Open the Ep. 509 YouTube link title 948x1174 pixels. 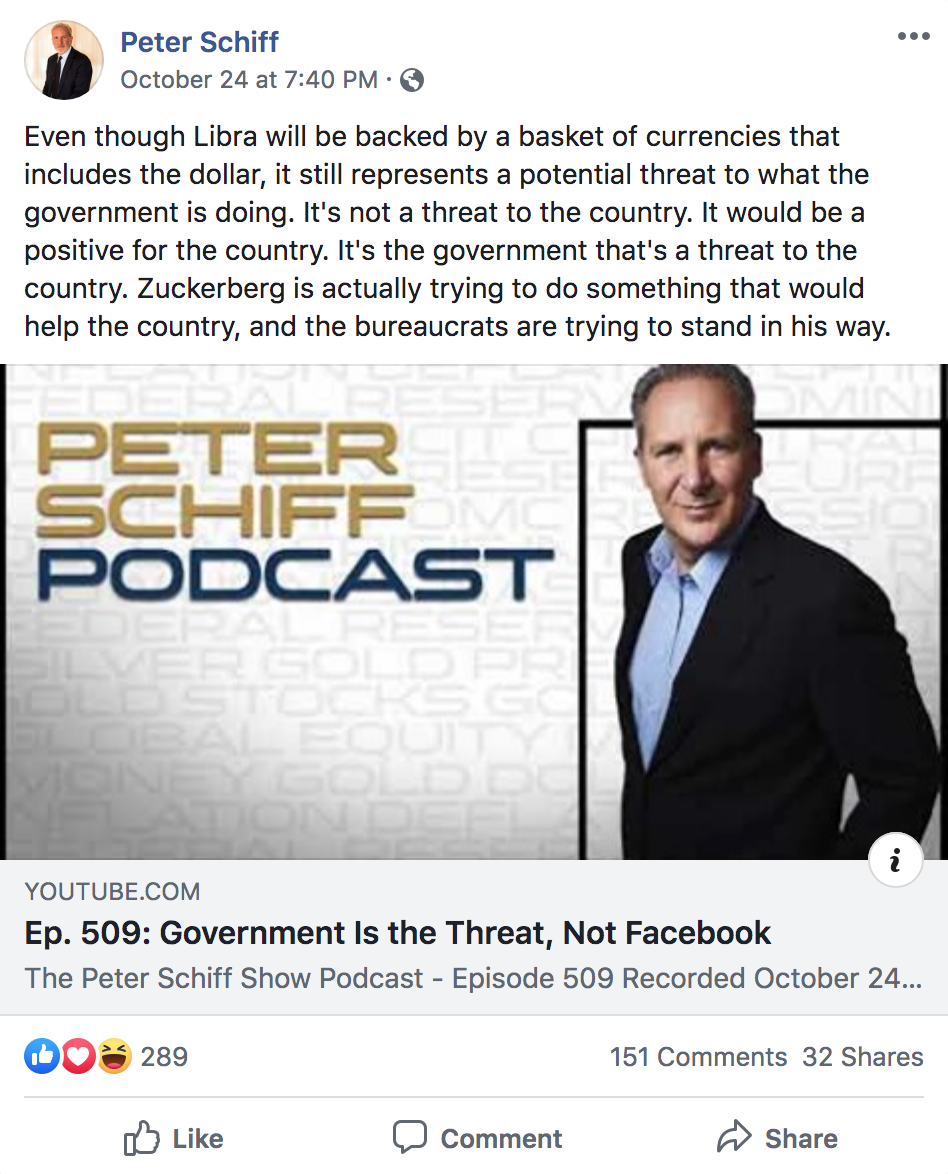398,933
